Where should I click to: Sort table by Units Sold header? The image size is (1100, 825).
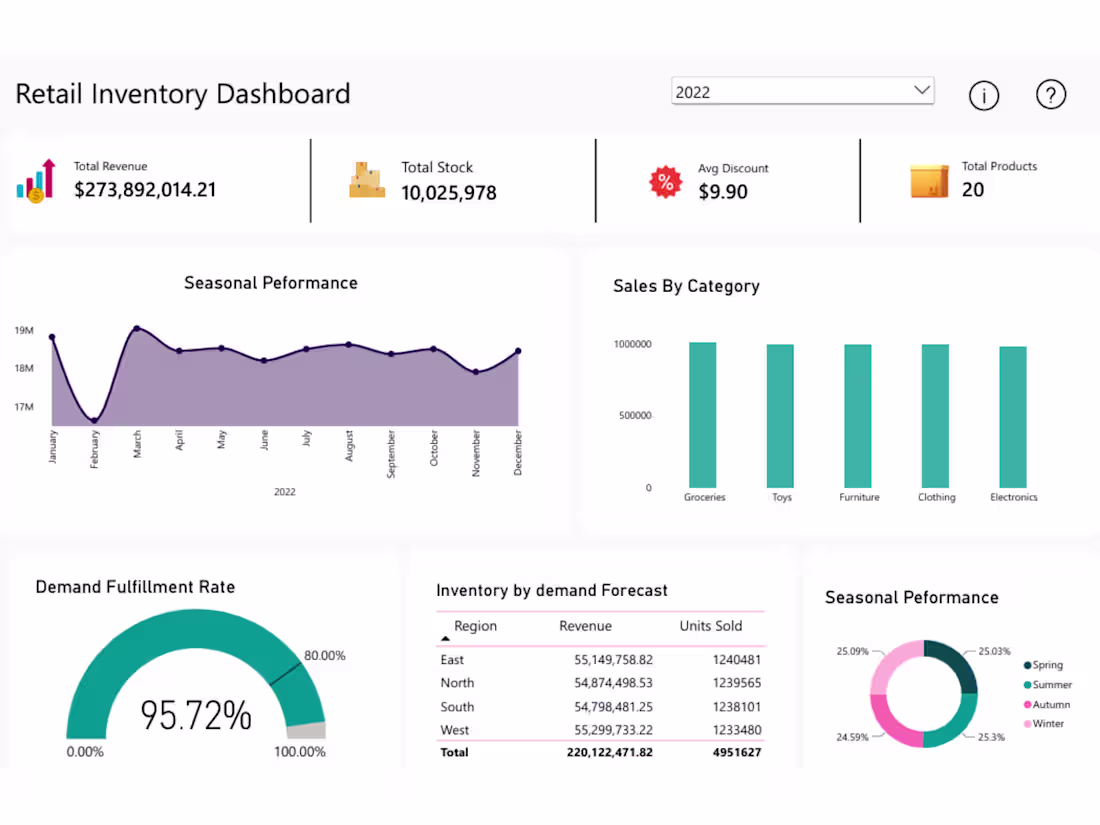[x=711, y=626]
